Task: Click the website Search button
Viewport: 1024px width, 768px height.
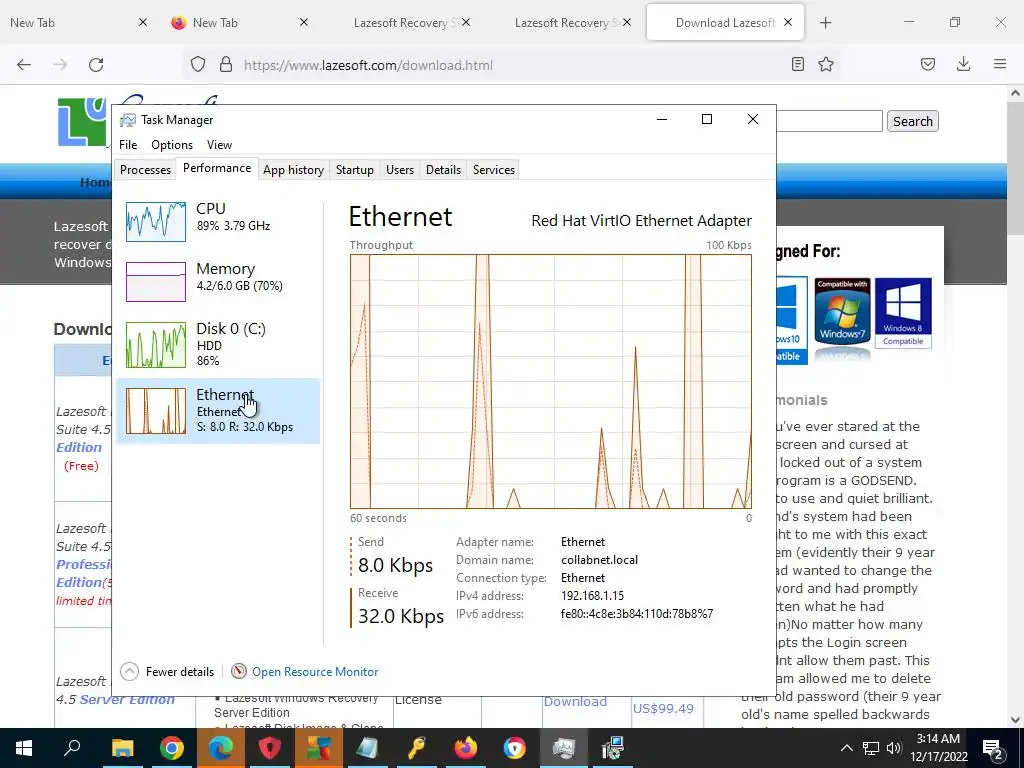Action: click(x=912, y=121)
